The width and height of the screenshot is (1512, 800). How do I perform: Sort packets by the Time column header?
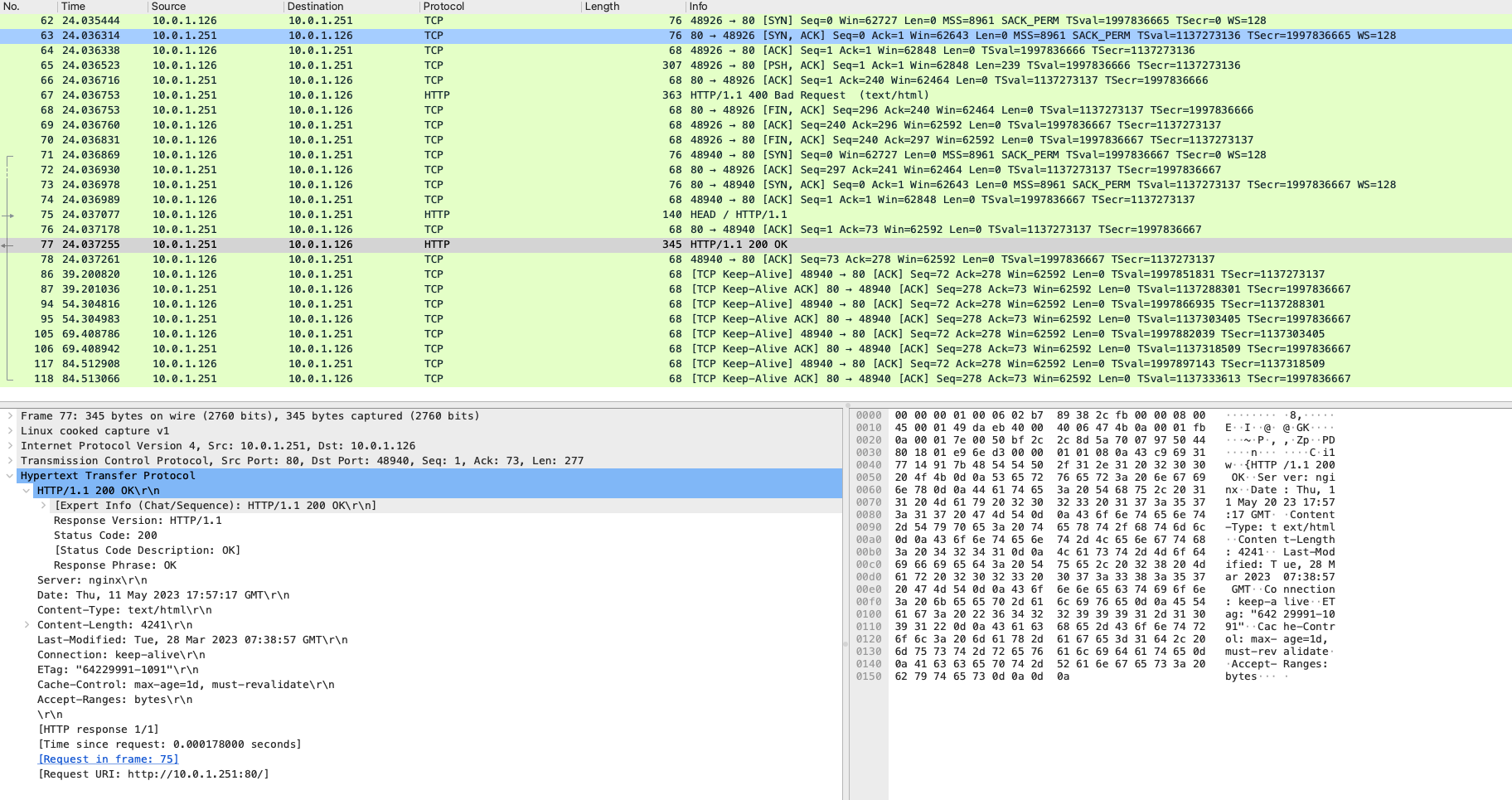[73, 7]
